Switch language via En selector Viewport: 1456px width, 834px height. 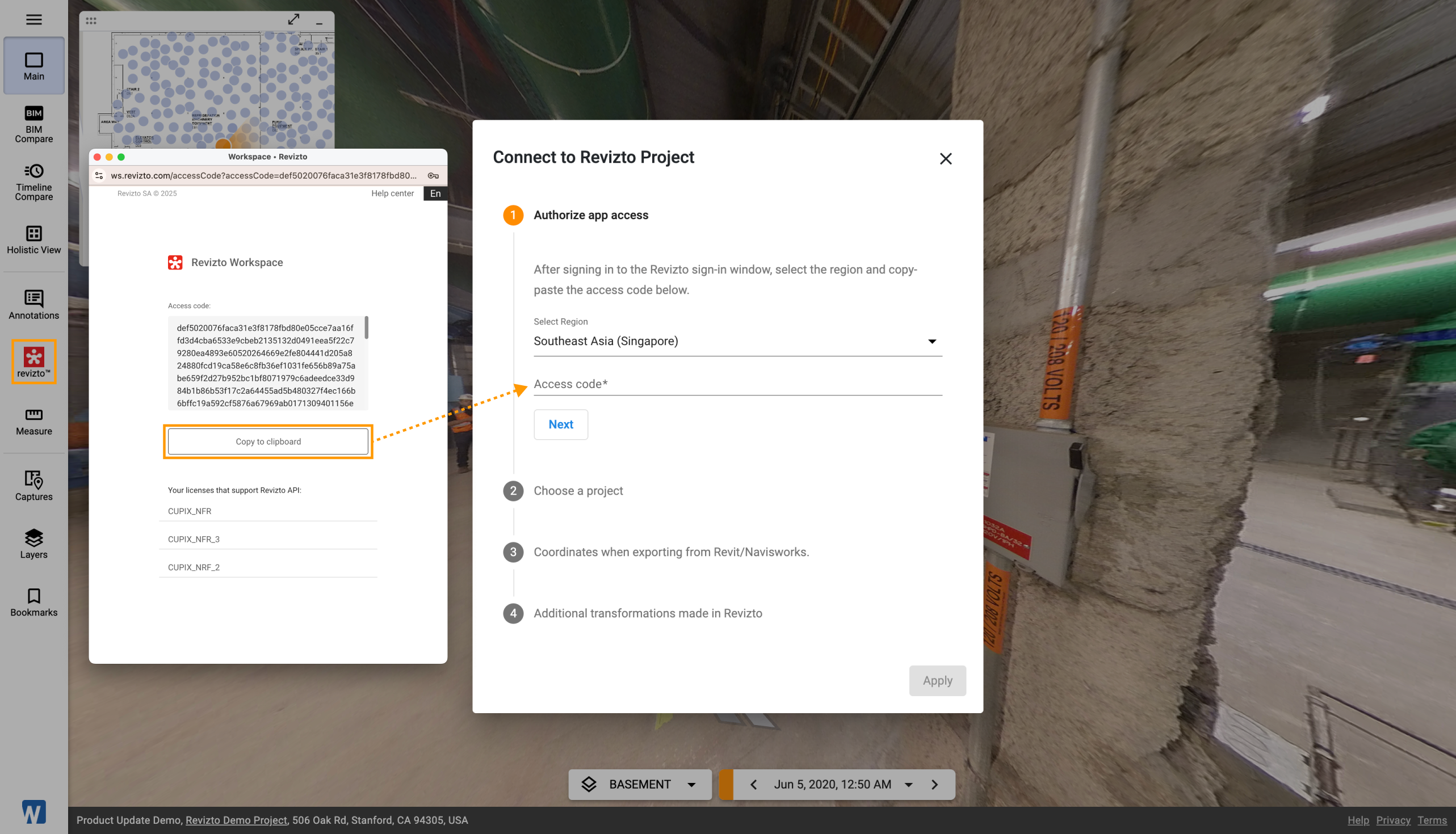435,193
